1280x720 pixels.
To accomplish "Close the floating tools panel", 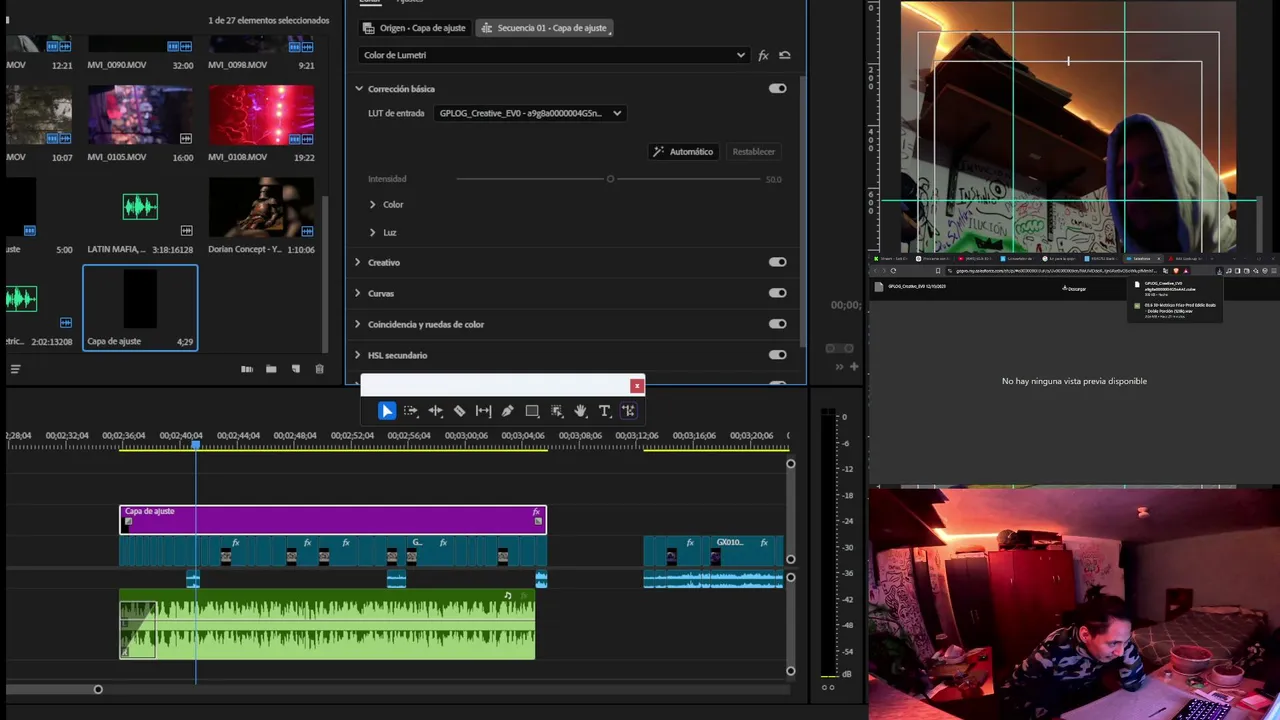I will [x=637, y=386].
